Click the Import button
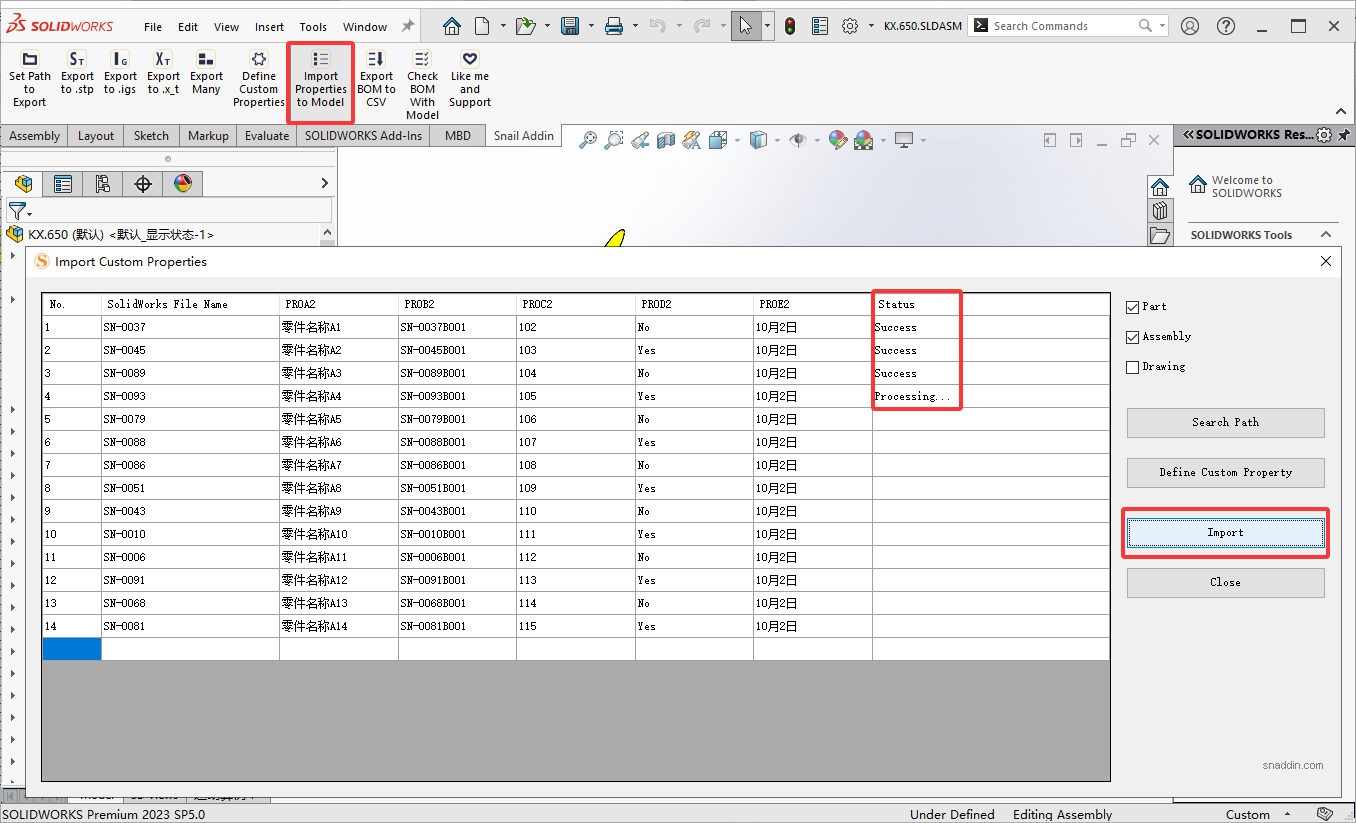The image size is (1356, 823). pos(1225,533)
